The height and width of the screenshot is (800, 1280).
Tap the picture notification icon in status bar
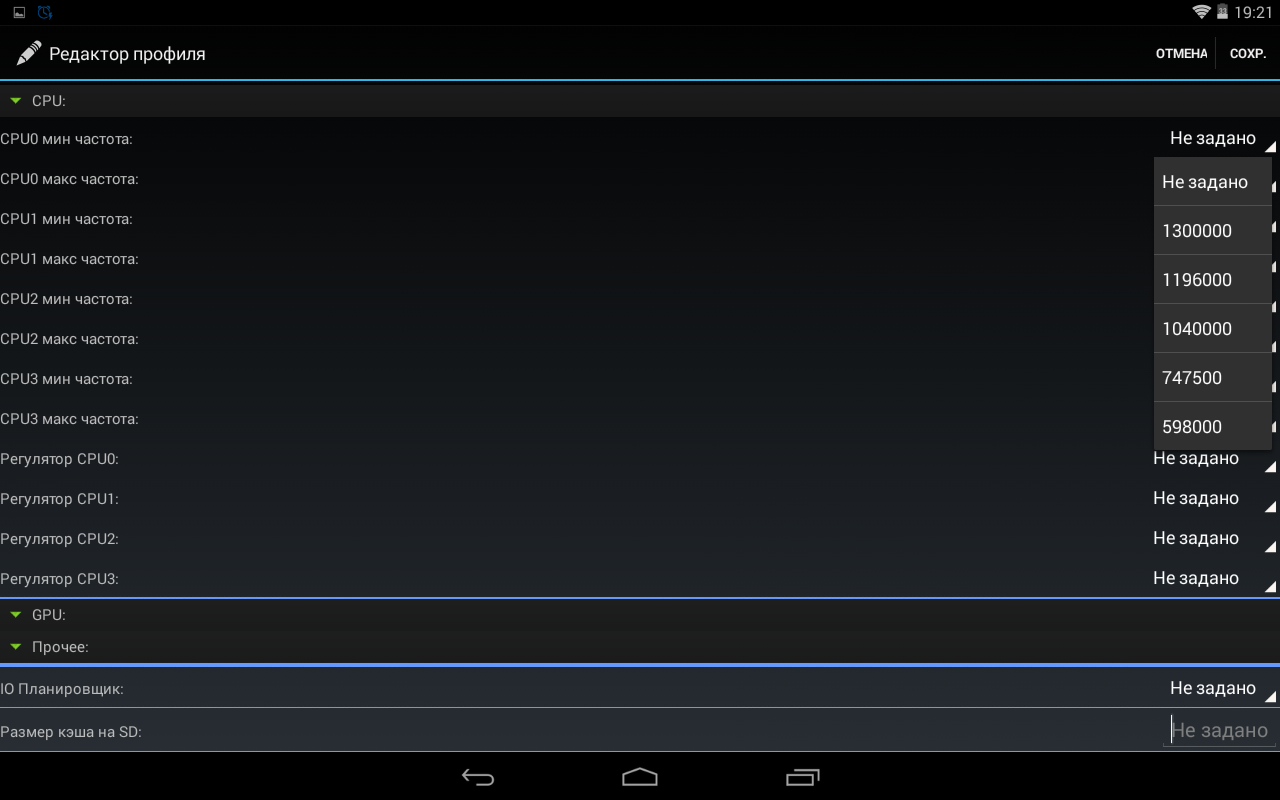(x=19, y=12)
